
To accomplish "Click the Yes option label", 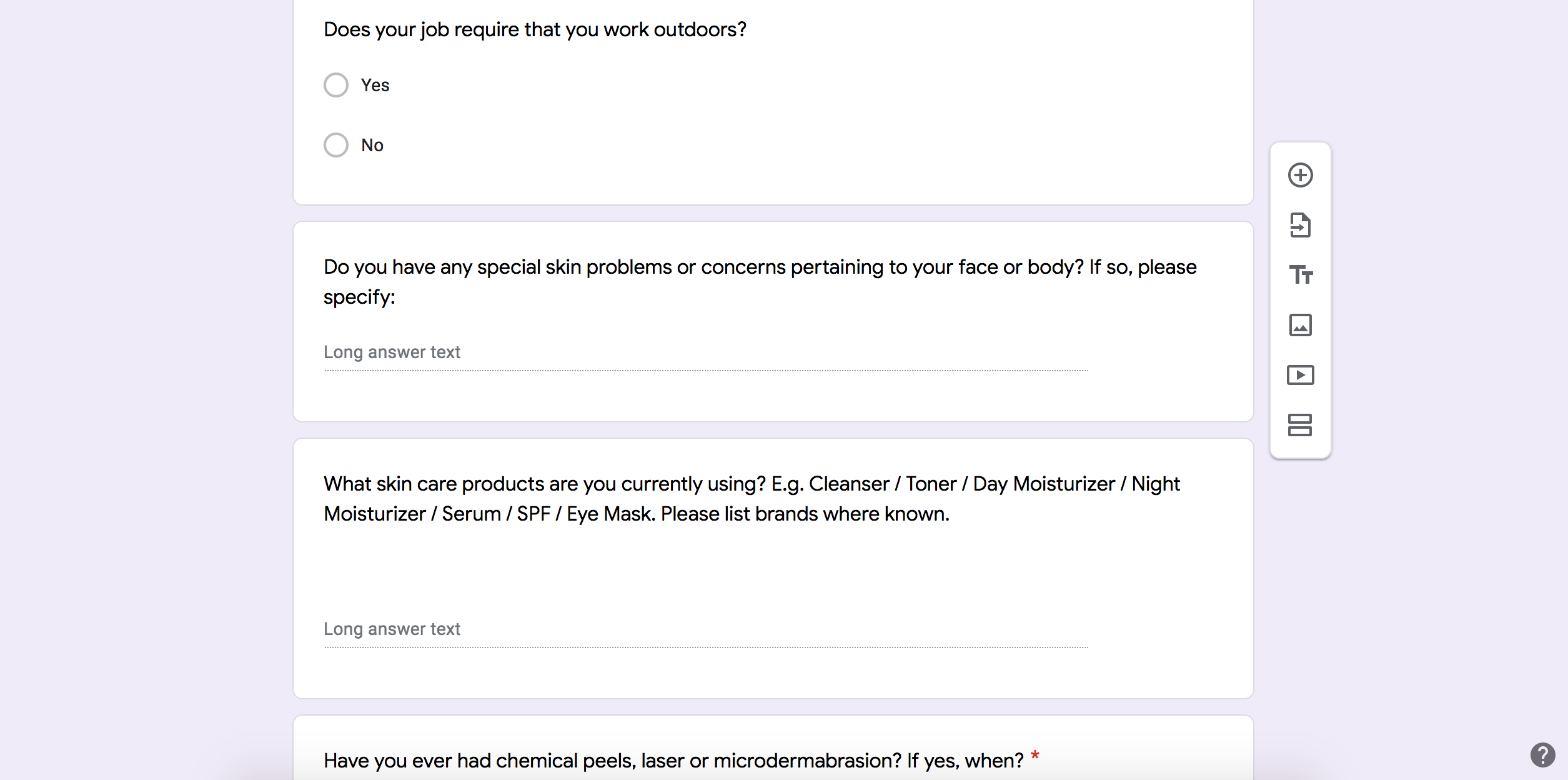I will [375, 85].
